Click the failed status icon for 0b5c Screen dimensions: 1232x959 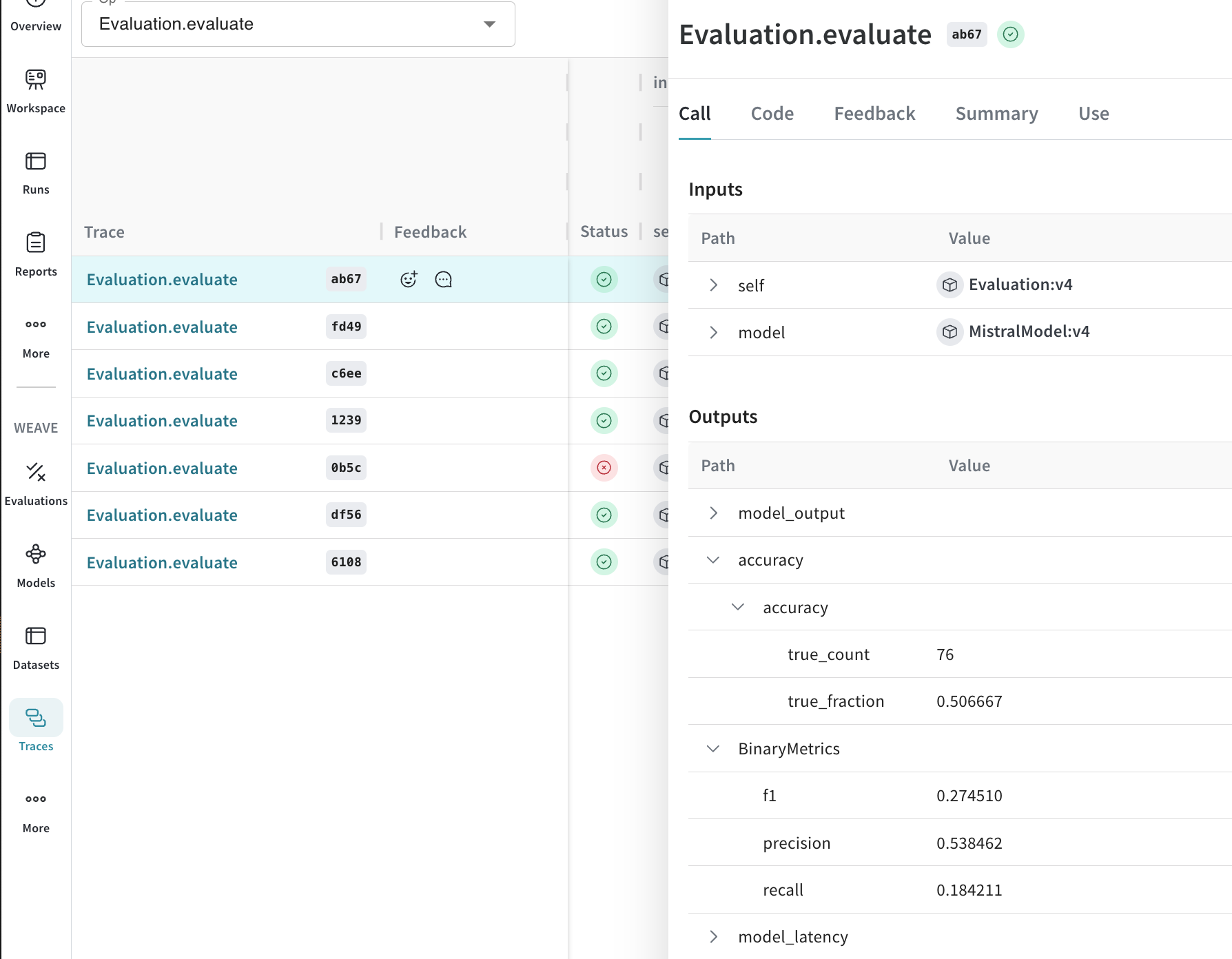tap(604, 468)
